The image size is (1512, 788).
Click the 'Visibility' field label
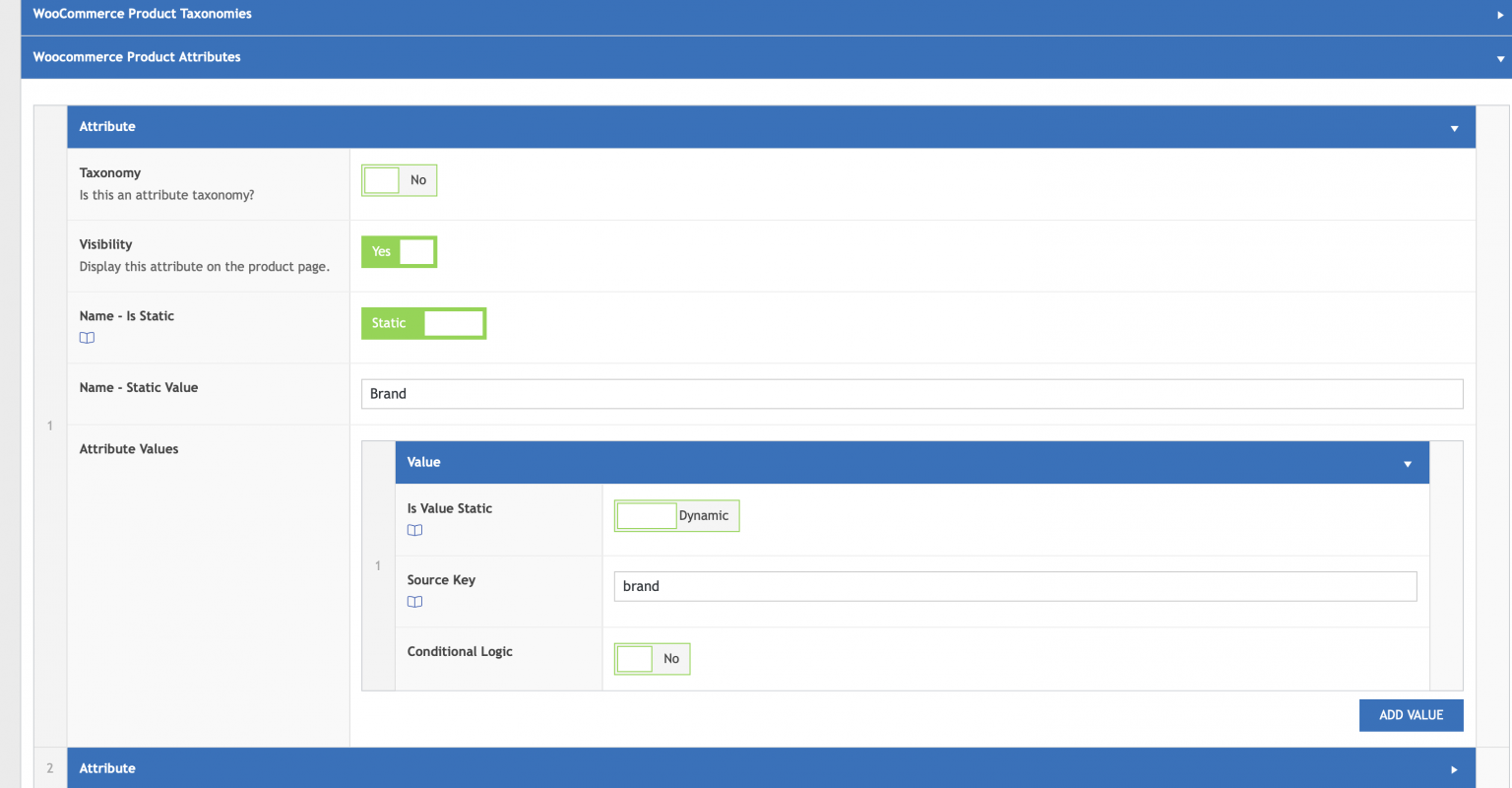coord(105,244)
